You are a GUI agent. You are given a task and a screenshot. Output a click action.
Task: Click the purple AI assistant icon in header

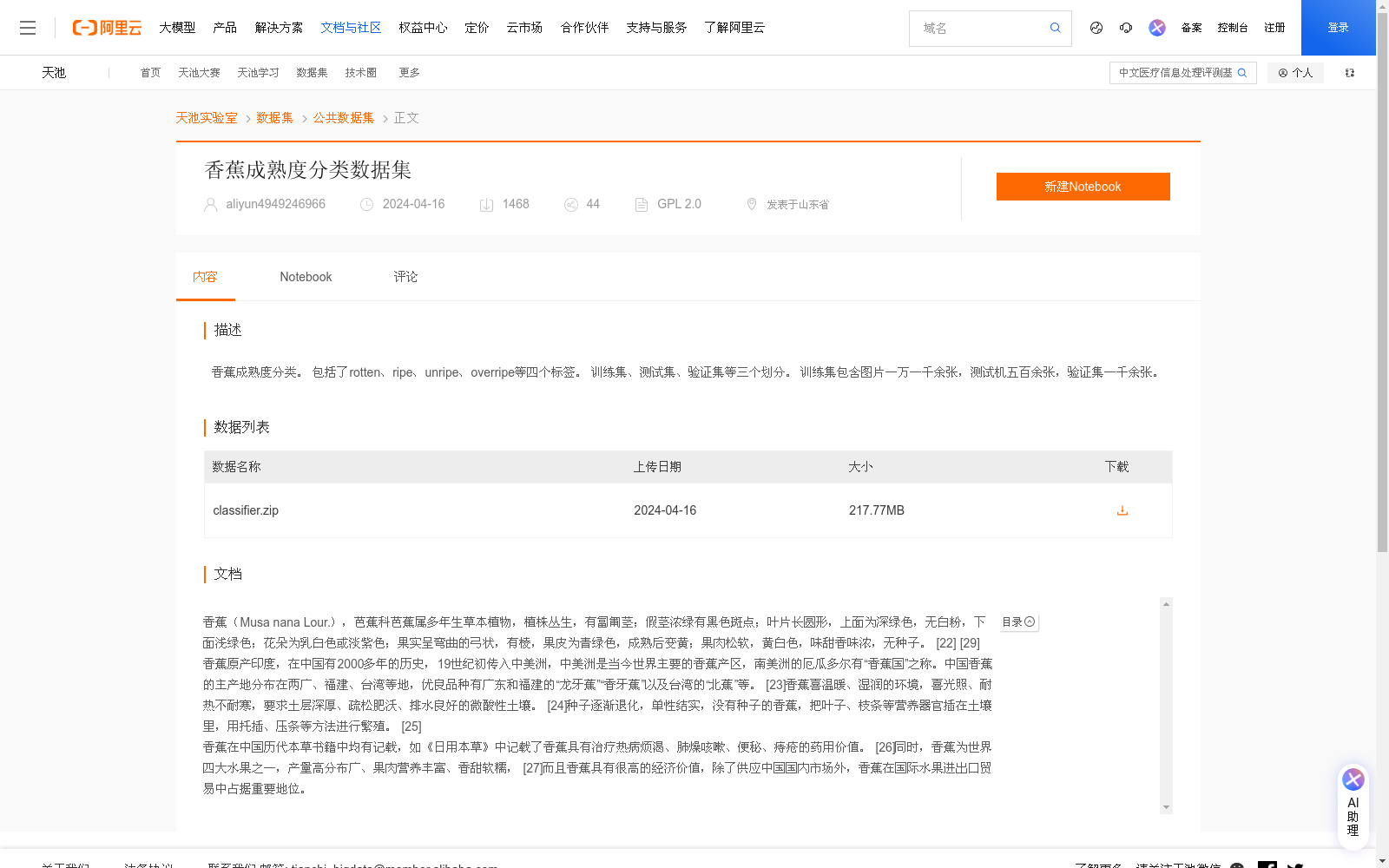click(x=1157, y=28)
